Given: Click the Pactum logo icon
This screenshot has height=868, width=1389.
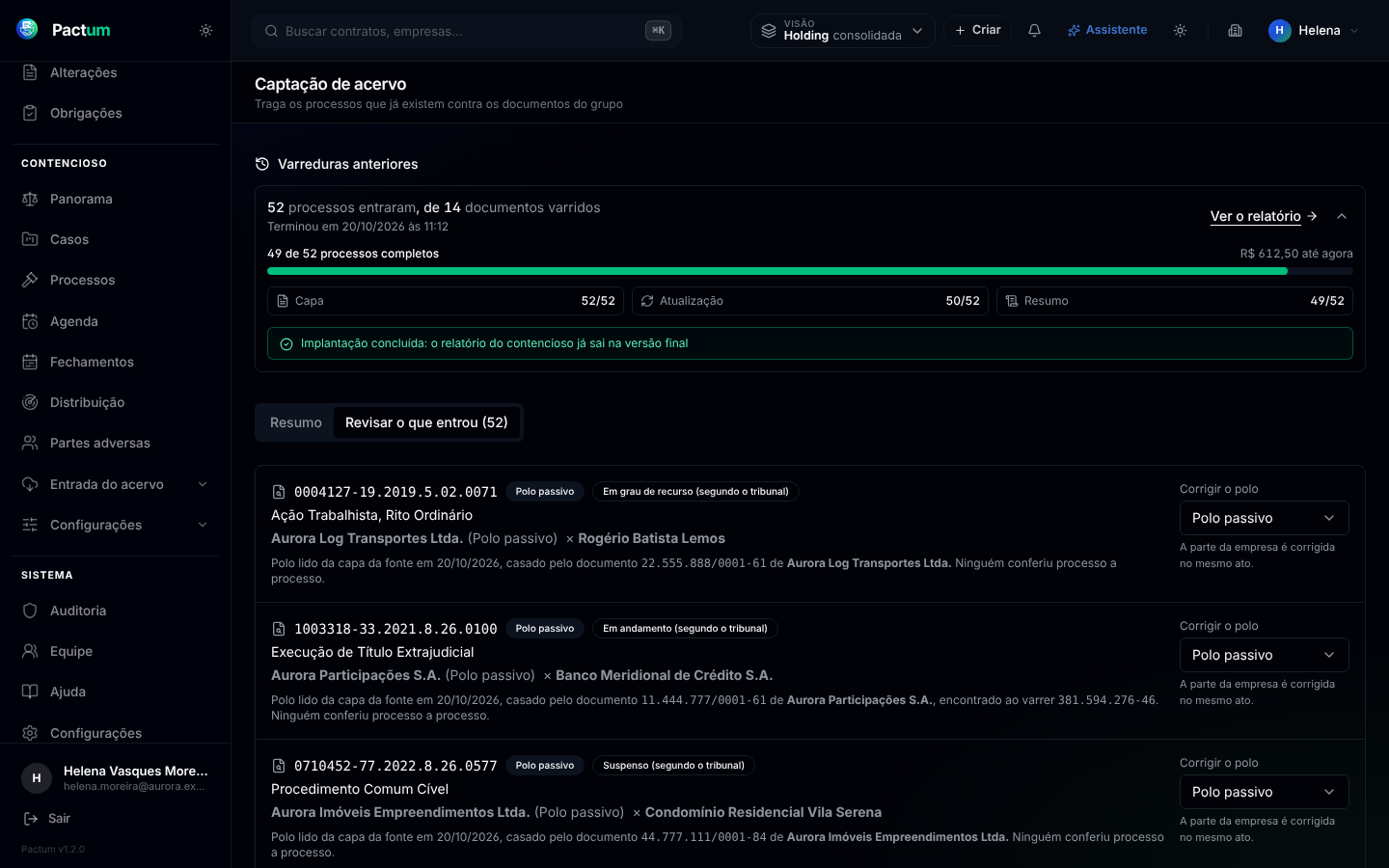Looking at the screenshot, I should (28, 29).
